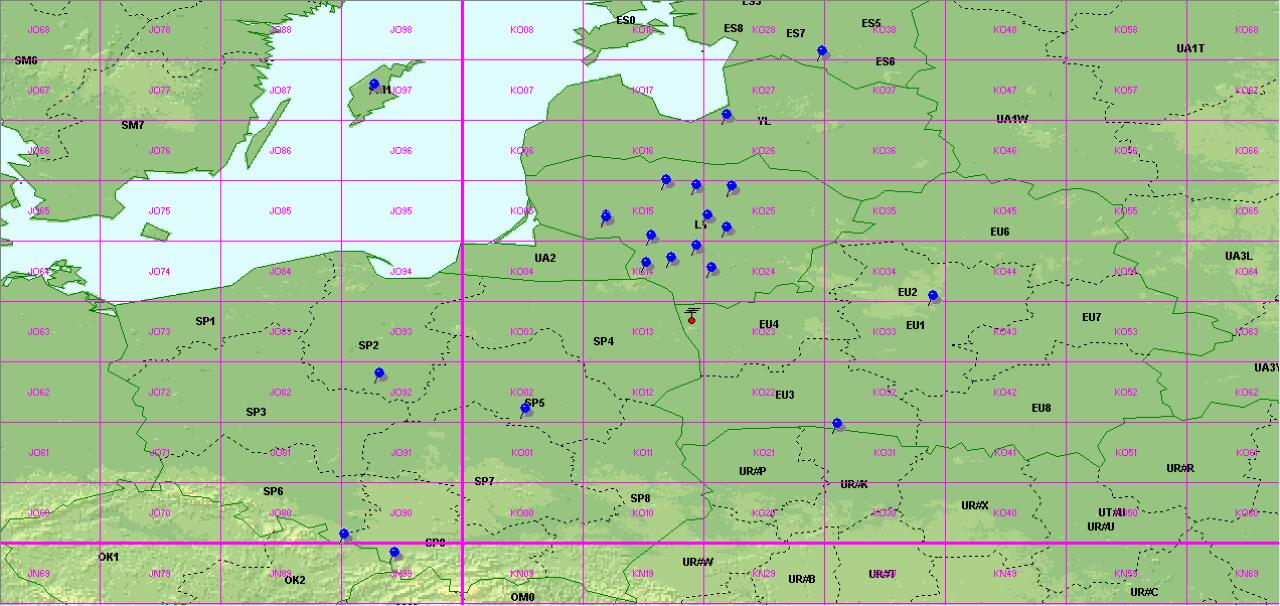Select the UA1W region label
1280x606 pixels.
click(x=1012, y=119)
